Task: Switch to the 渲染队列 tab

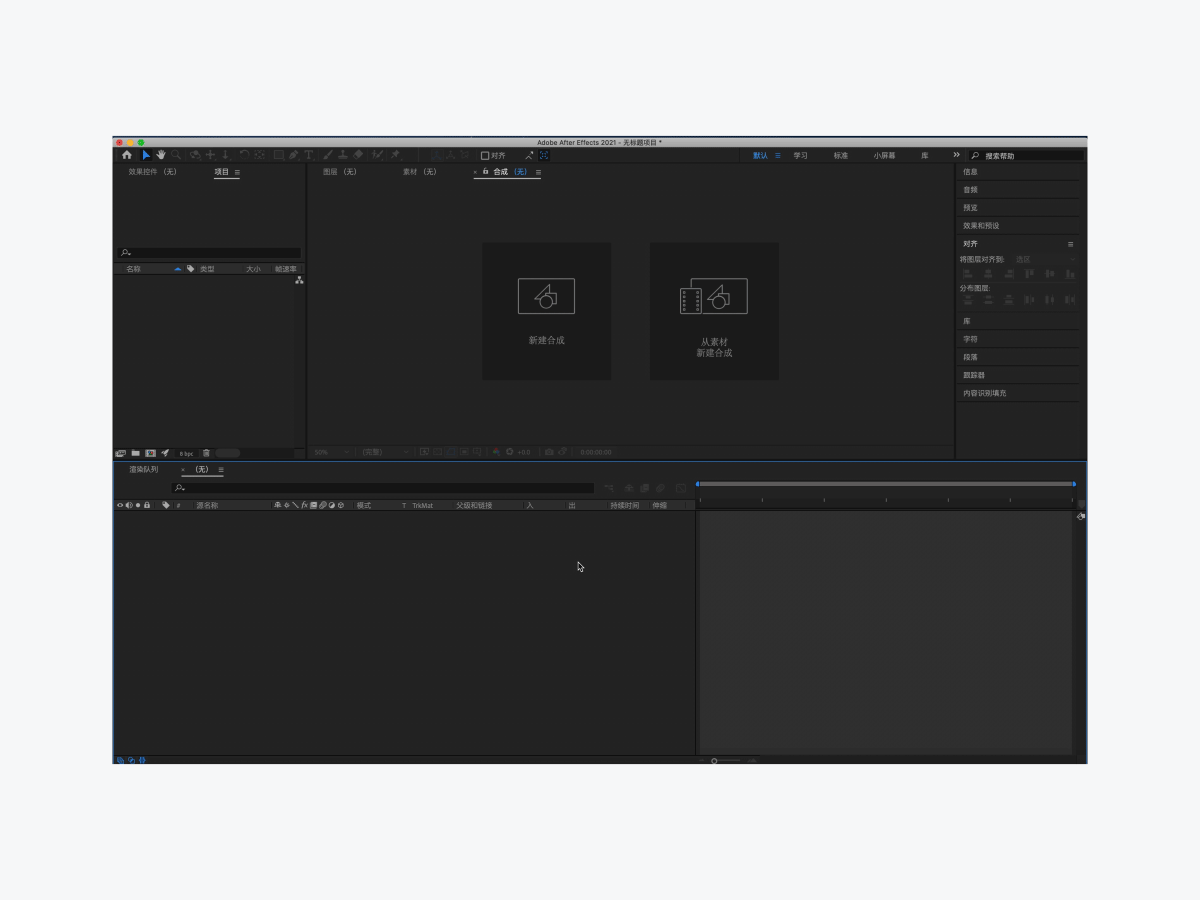Action: [x=144, y=469]
